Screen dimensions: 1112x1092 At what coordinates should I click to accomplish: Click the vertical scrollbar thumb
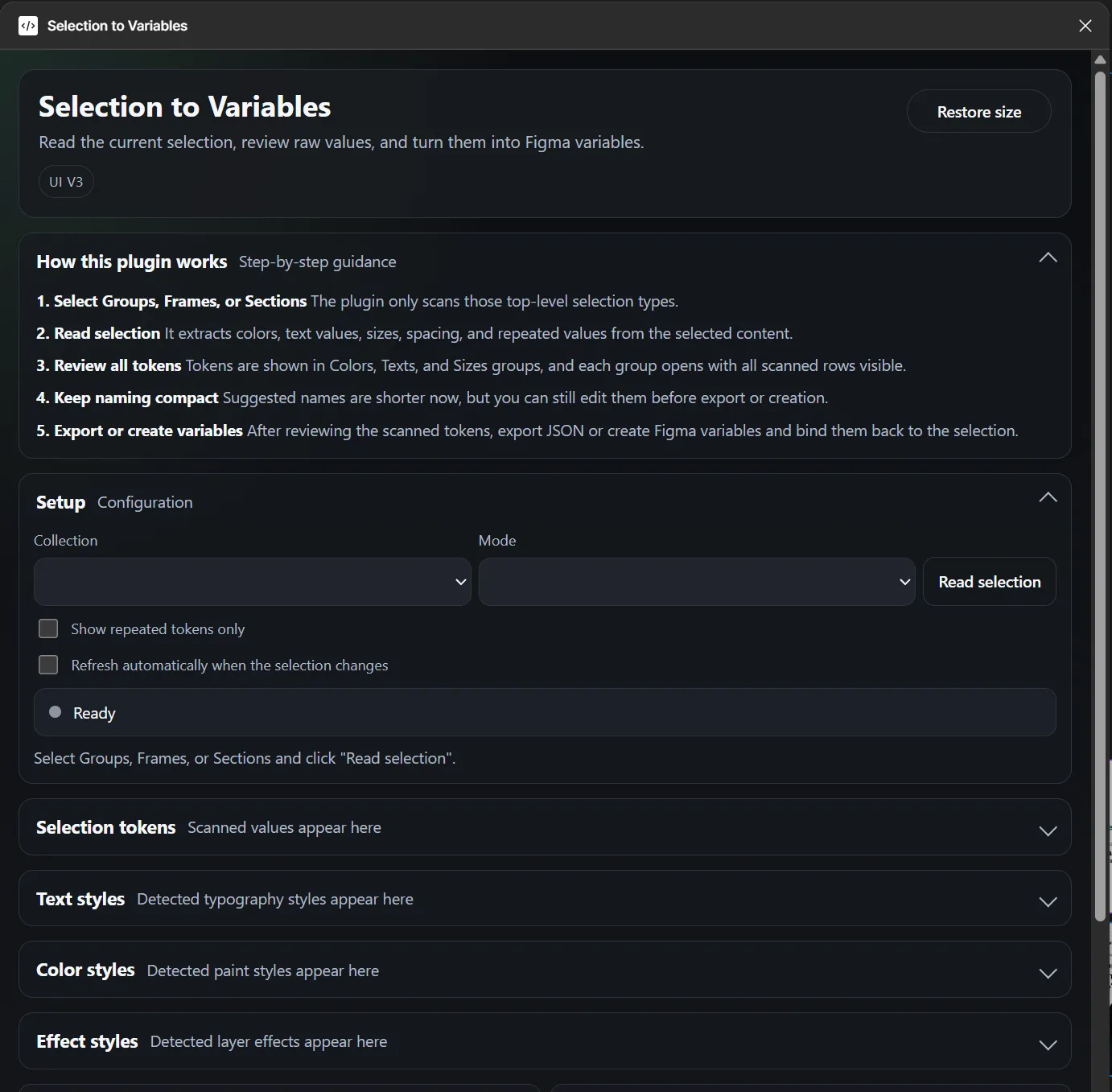1100,483
